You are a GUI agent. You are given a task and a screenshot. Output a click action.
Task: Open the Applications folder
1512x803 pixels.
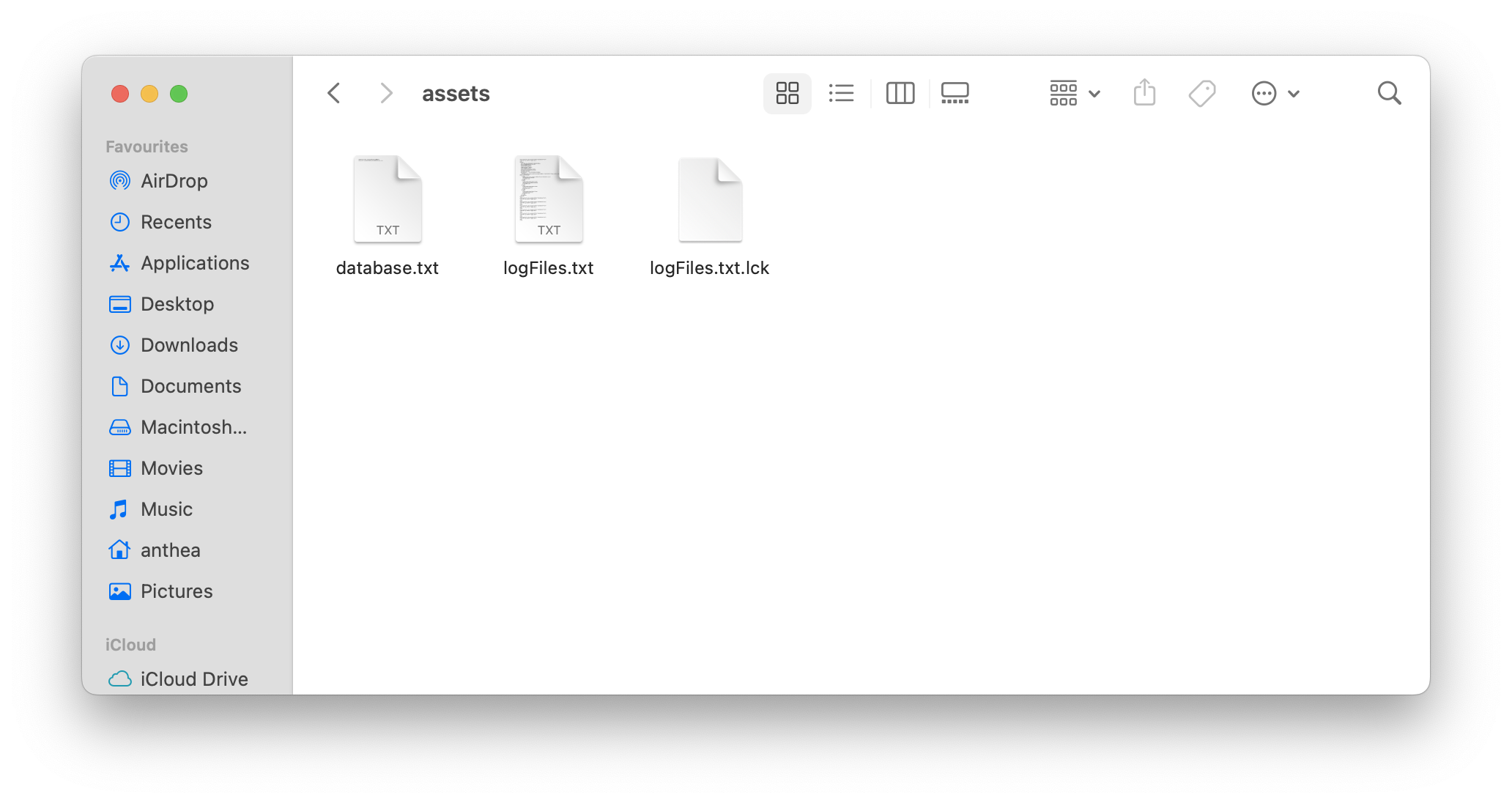[195, 263]
